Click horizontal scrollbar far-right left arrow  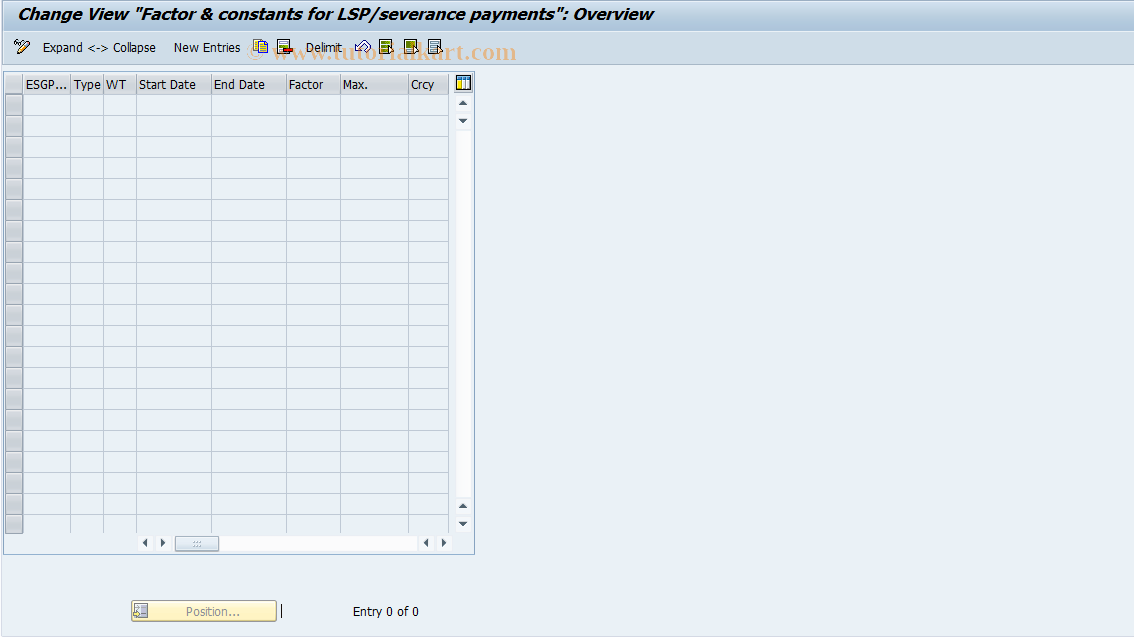click(x=426, y=543)
